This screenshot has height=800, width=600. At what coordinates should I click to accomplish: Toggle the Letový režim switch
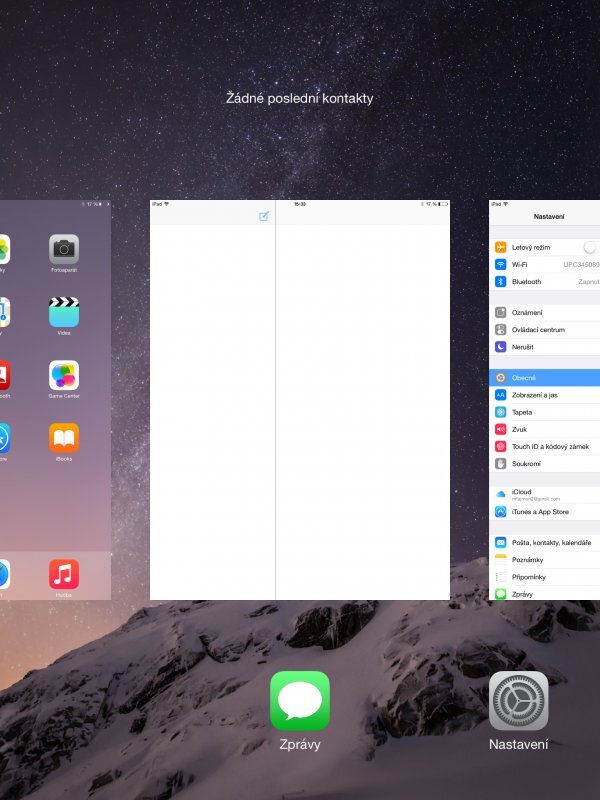[592, 247]
